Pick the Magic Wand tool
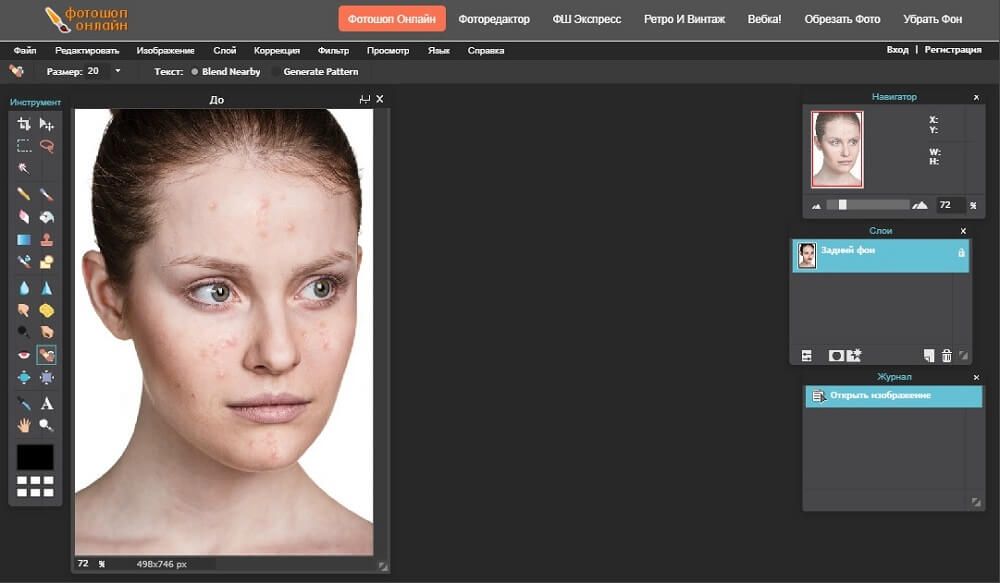The image size is (1000, 583). [x=24, y=167]
